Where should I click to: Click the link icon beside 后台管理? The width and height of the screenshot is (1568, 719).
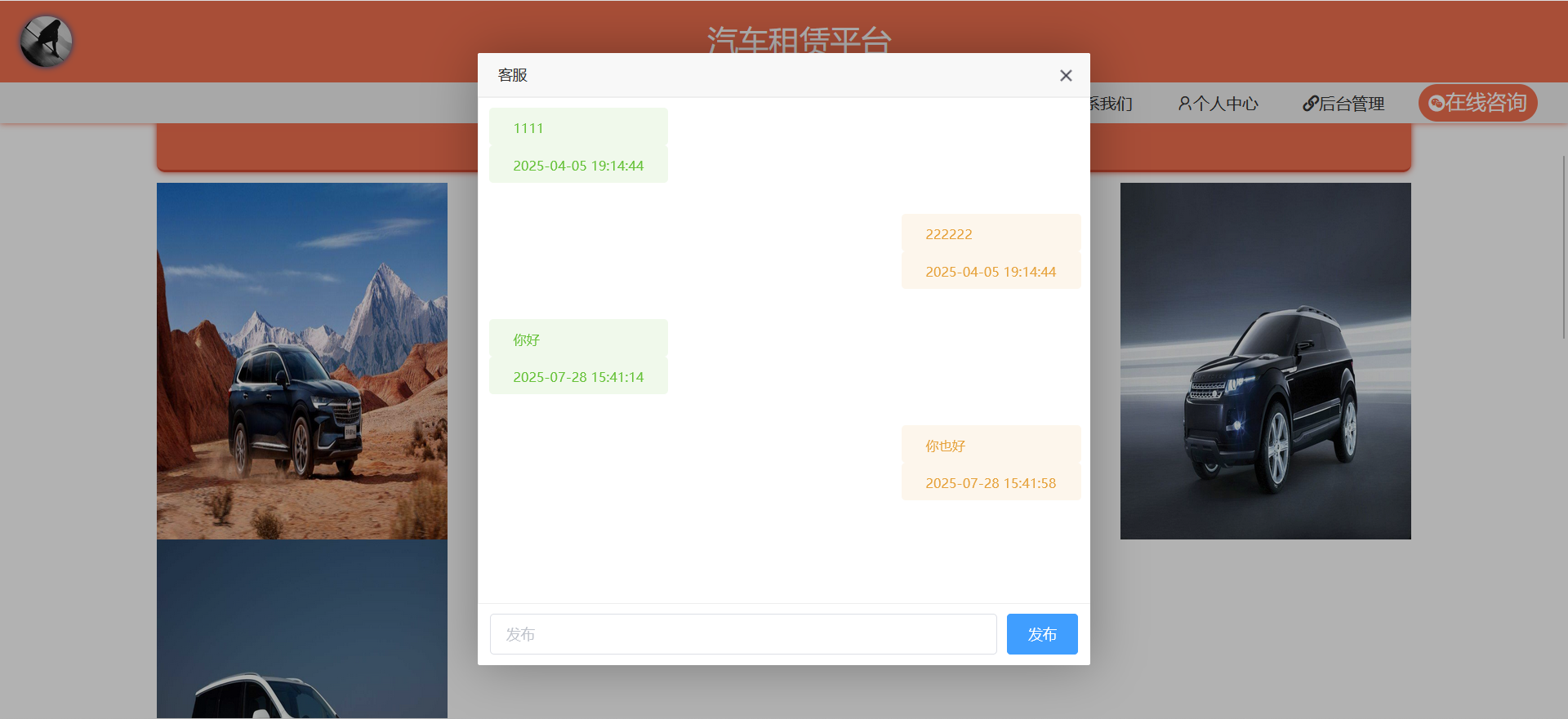(x=1310, y=104)
